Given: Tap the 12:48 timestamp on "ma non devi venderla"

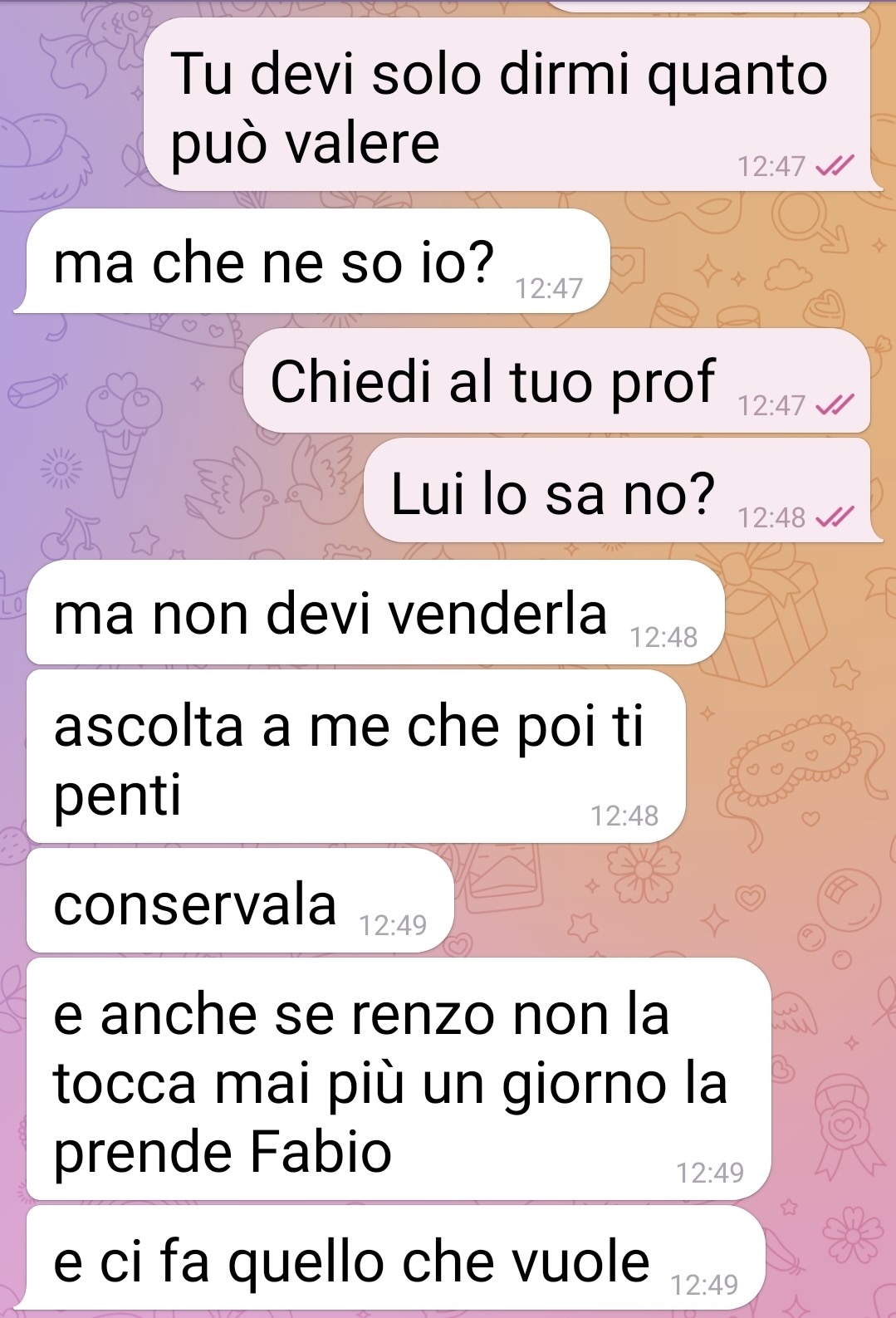Looking at the screenshot, I should 663,637.
